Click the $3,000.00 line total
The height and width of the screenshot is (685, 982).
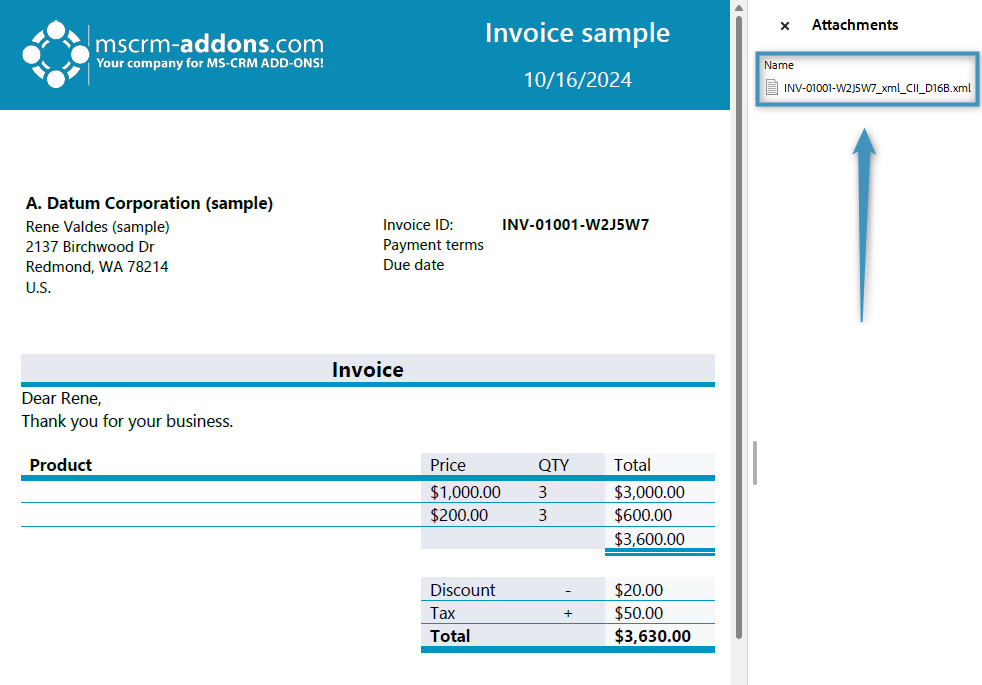tap(649, 492)
